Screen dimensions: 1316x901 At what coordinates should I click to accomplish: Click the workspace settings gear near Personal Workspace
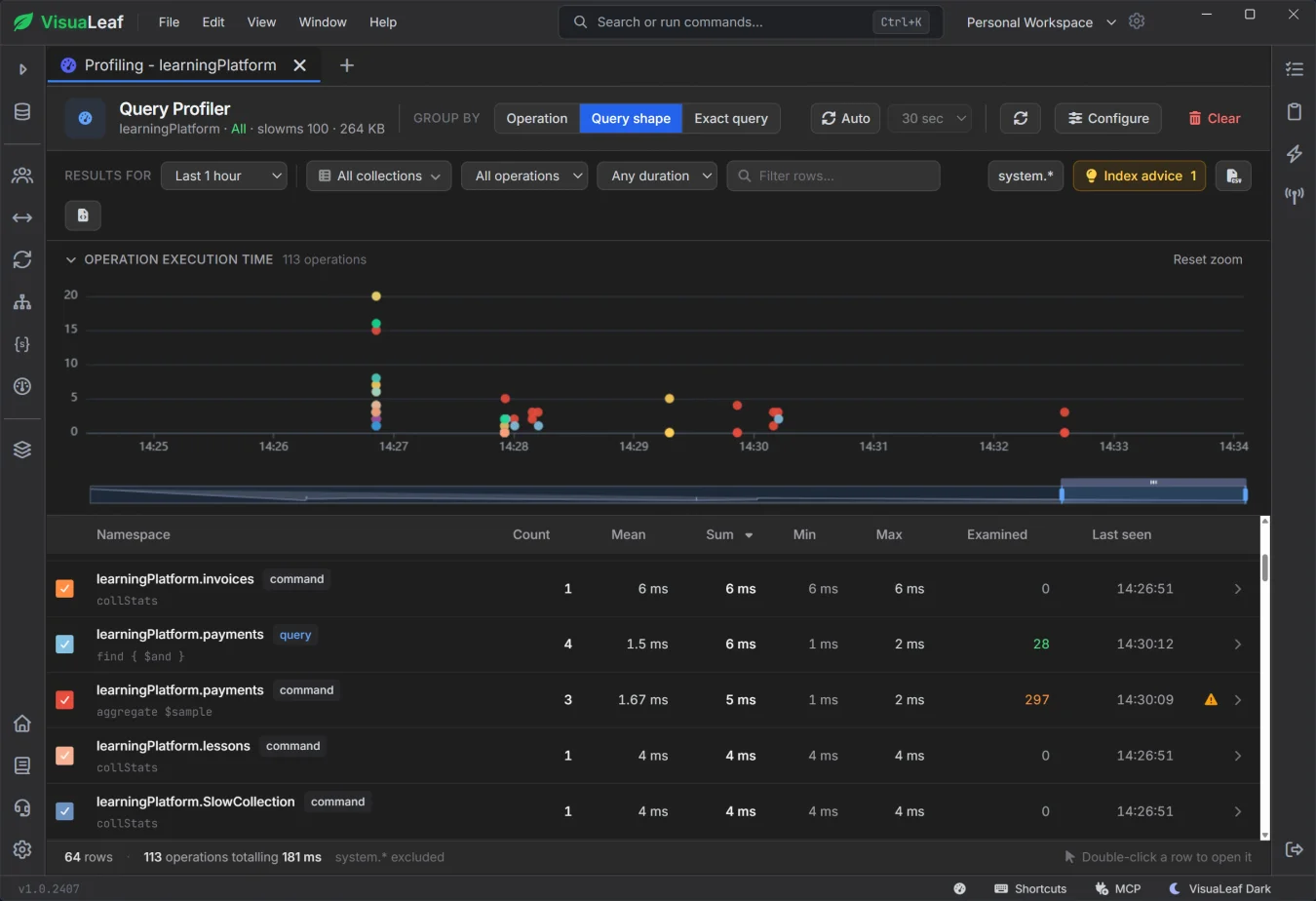pos(1137,21)
